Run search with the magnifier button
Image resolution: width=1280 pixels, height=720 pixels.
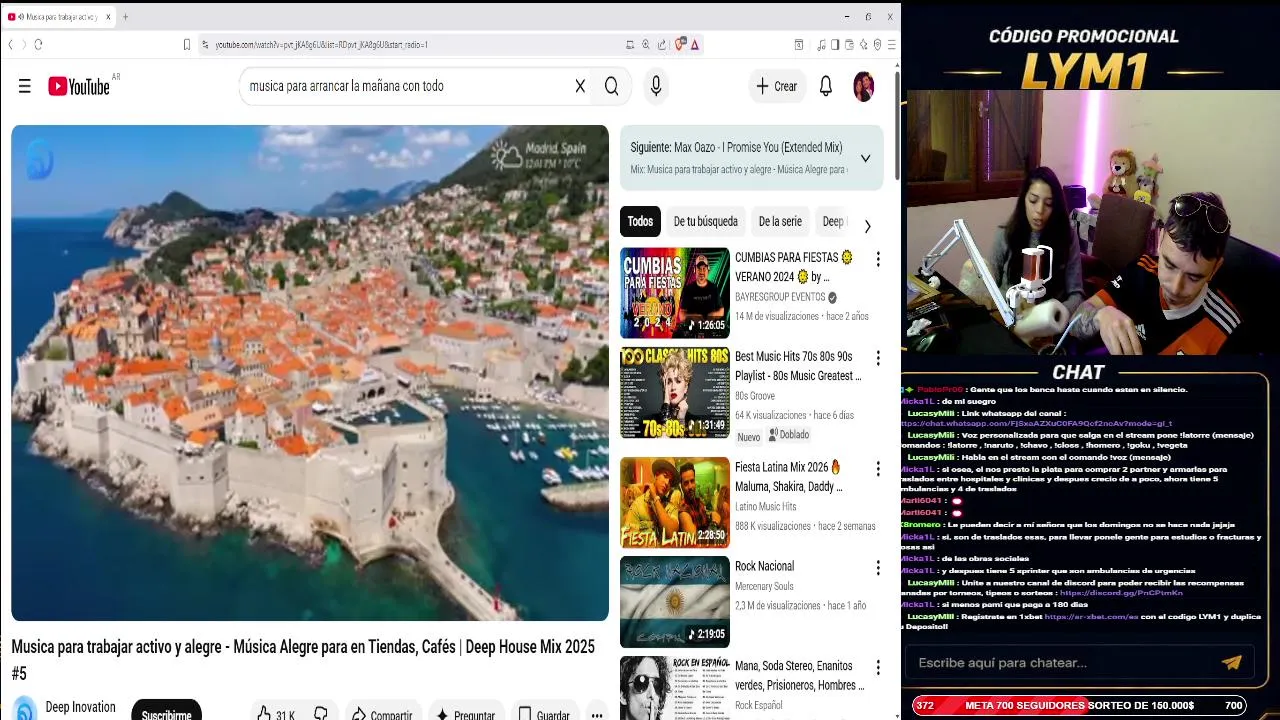click(611, 86)
